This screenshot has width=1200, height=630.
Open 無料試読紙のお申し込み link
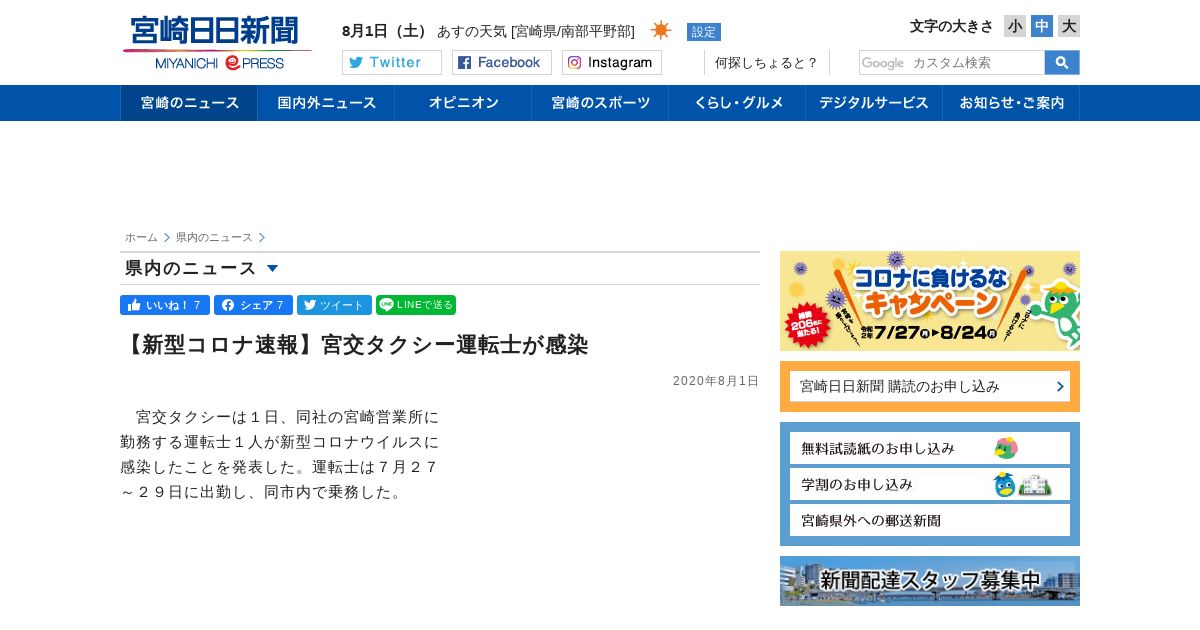[x=930, y=448]
